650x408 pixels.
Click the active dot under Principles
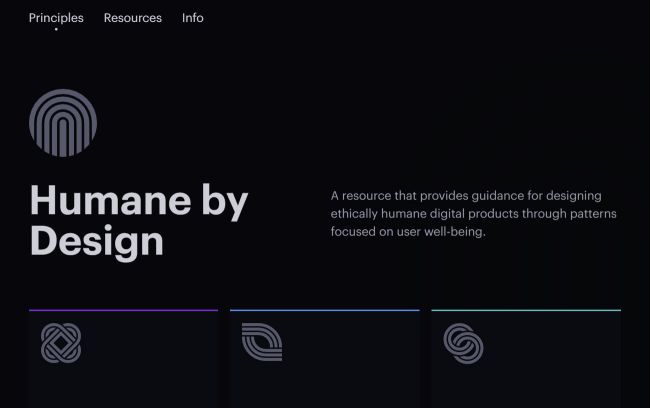(56, 30)
